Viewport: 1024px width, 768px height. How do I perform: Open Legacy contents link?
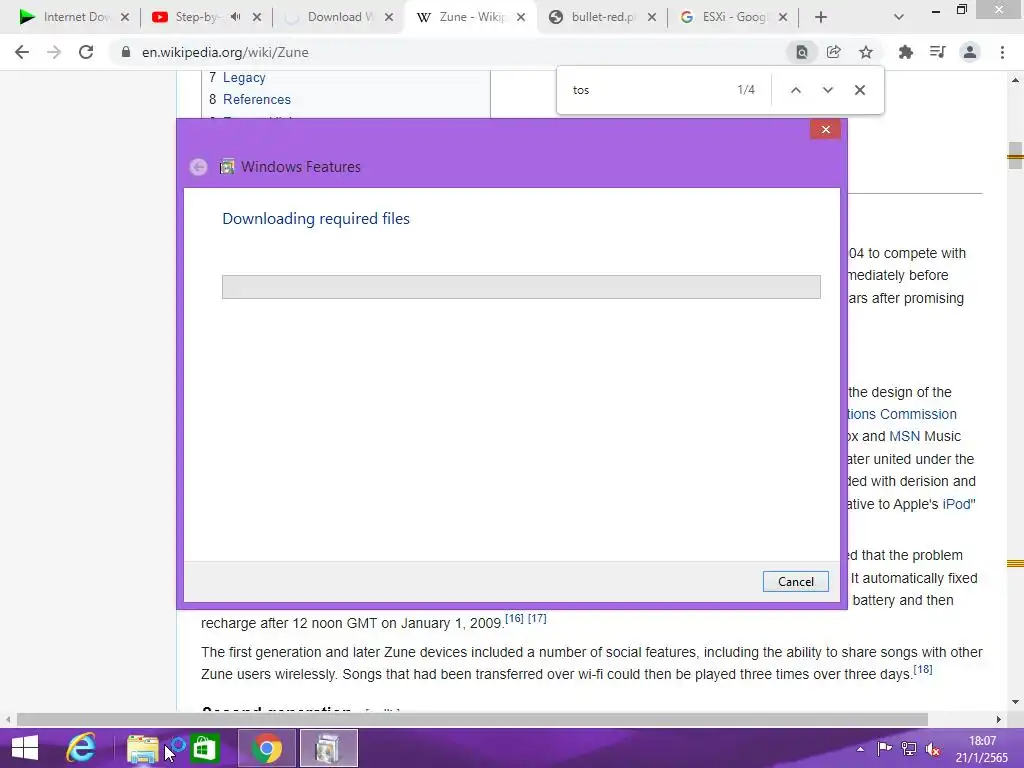[244, 78]
